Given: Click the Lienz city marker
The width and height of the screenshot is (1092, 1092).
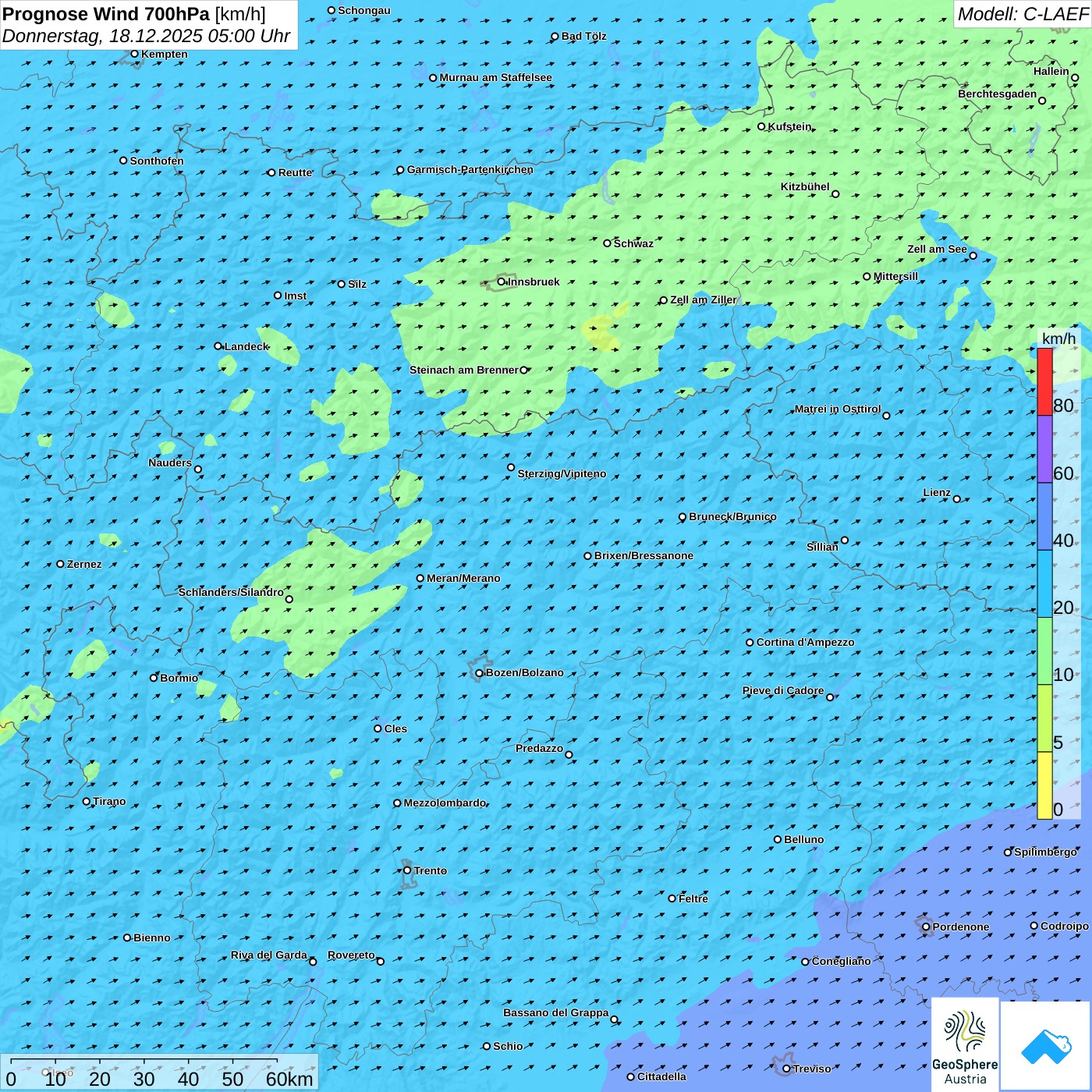Looking at the screenshot, I should (957, 499).
